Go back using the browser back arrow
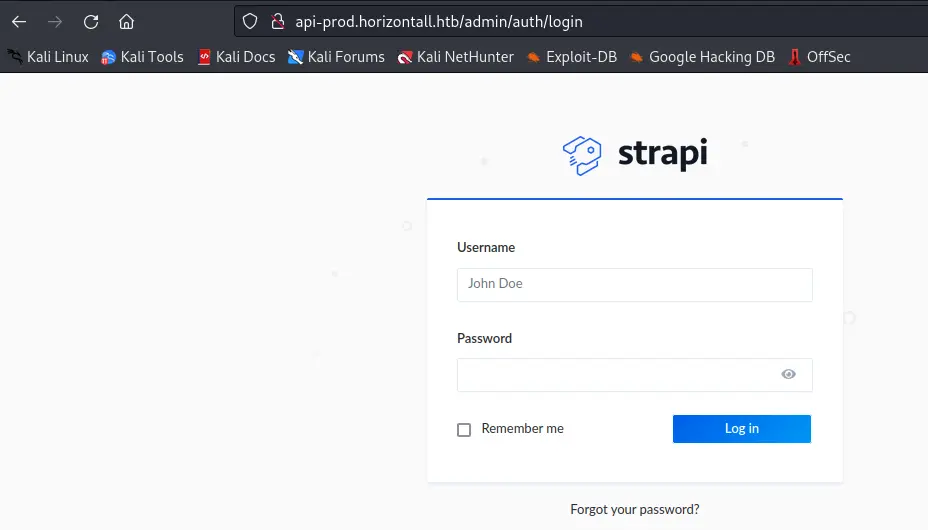This screenshot has width=928, height=530. pos(19,22)
